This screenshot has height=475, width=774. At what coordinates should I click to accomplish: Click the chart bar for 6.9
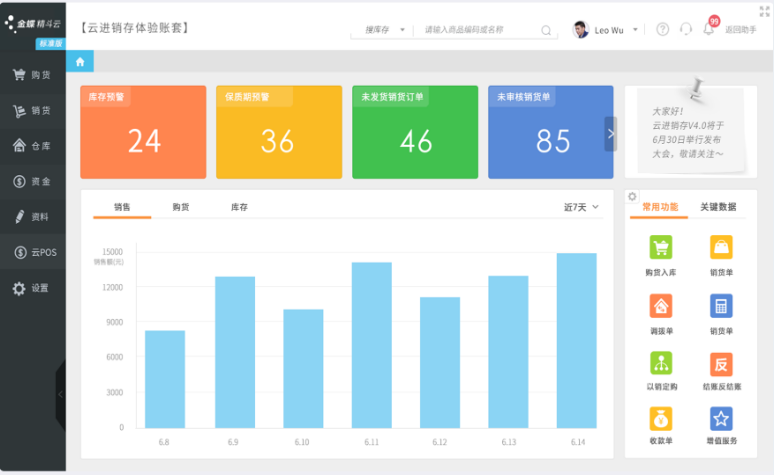pyautogui.click(x=235, y=352)
